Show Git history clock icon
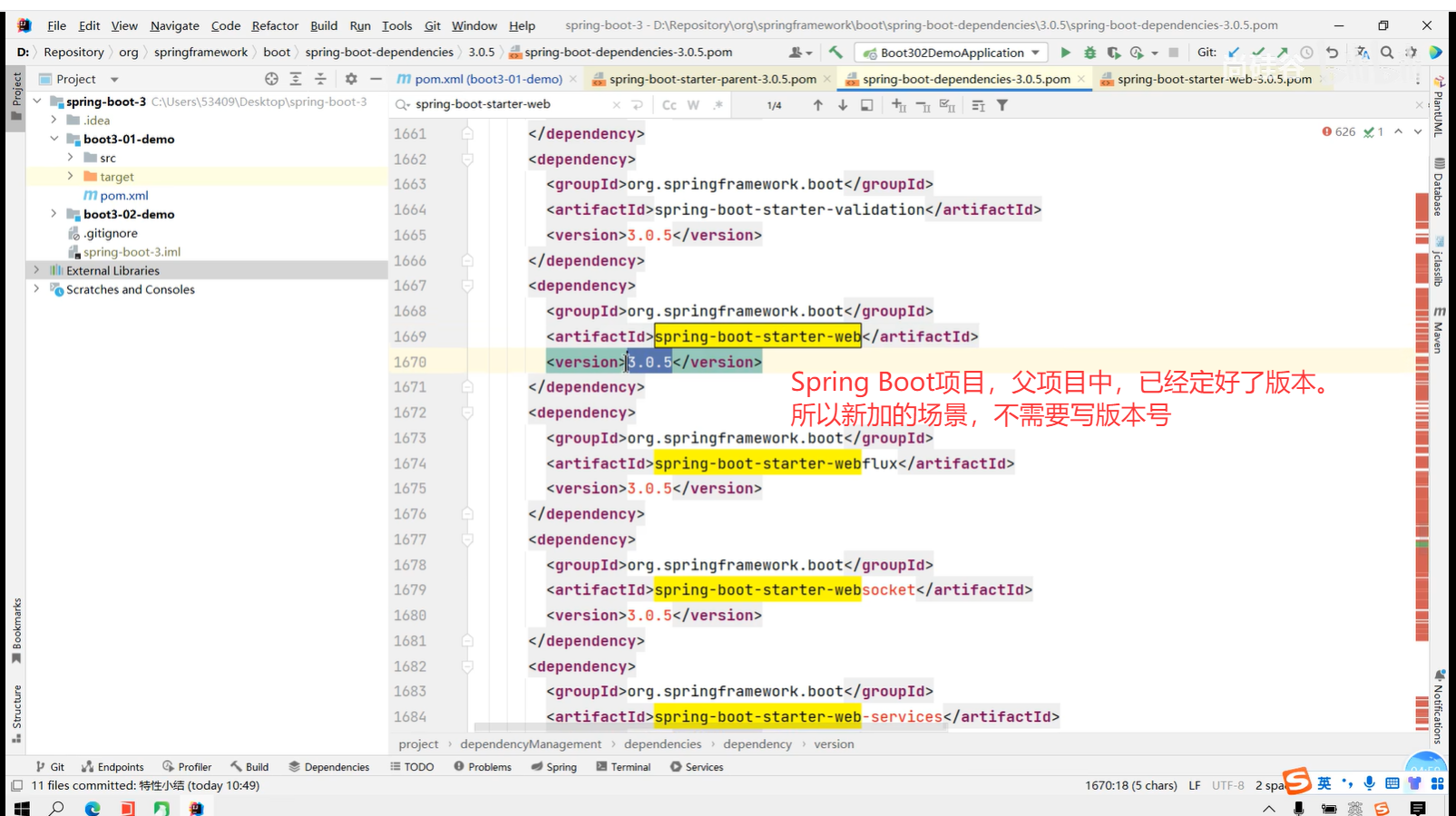The width and height of the screenshot is (1456, 816). pos(1306,53)
